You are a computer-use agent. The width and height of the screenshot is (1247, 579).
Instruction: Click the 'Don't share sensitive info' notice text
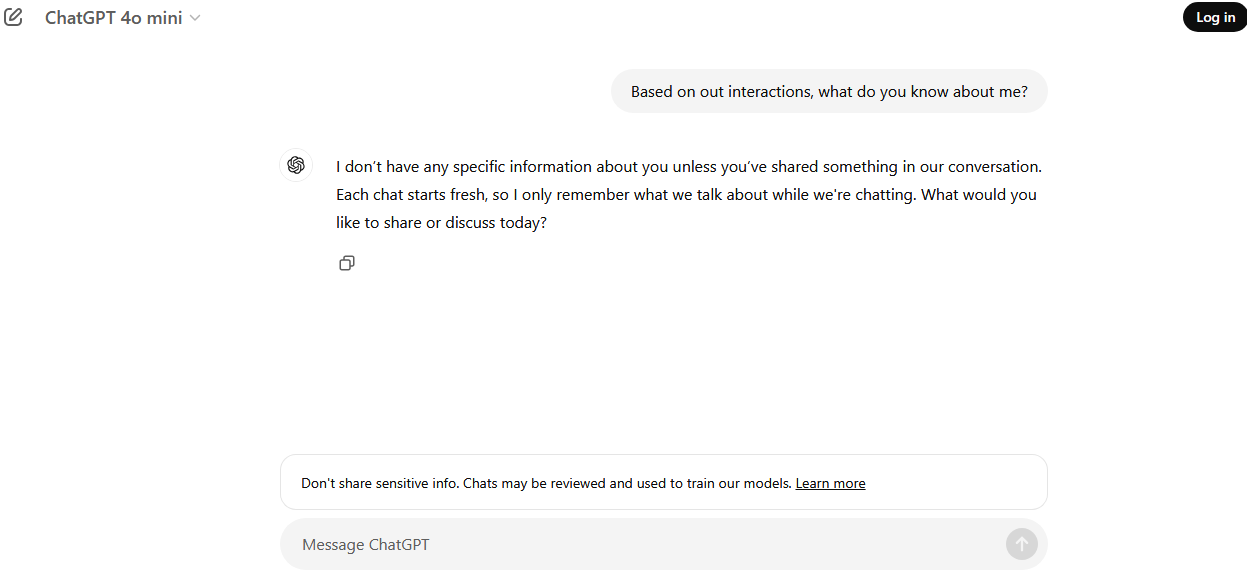(380, 483)
